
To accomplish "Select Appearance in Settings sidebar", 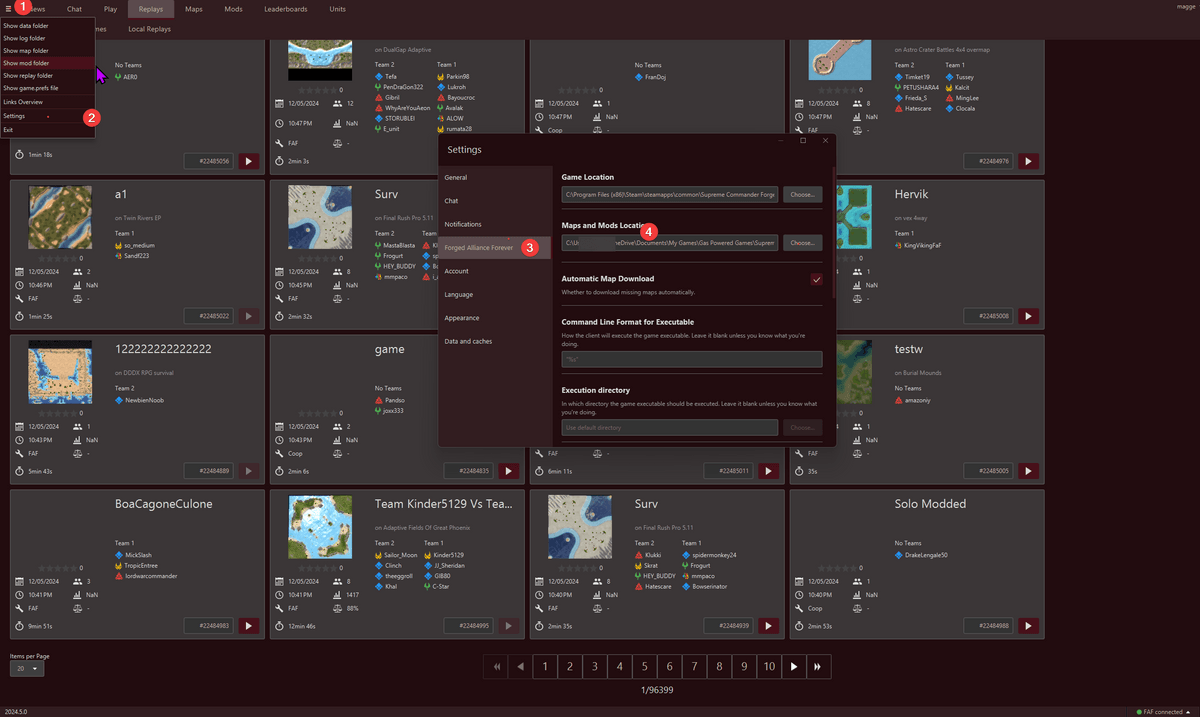I will 495,318.
